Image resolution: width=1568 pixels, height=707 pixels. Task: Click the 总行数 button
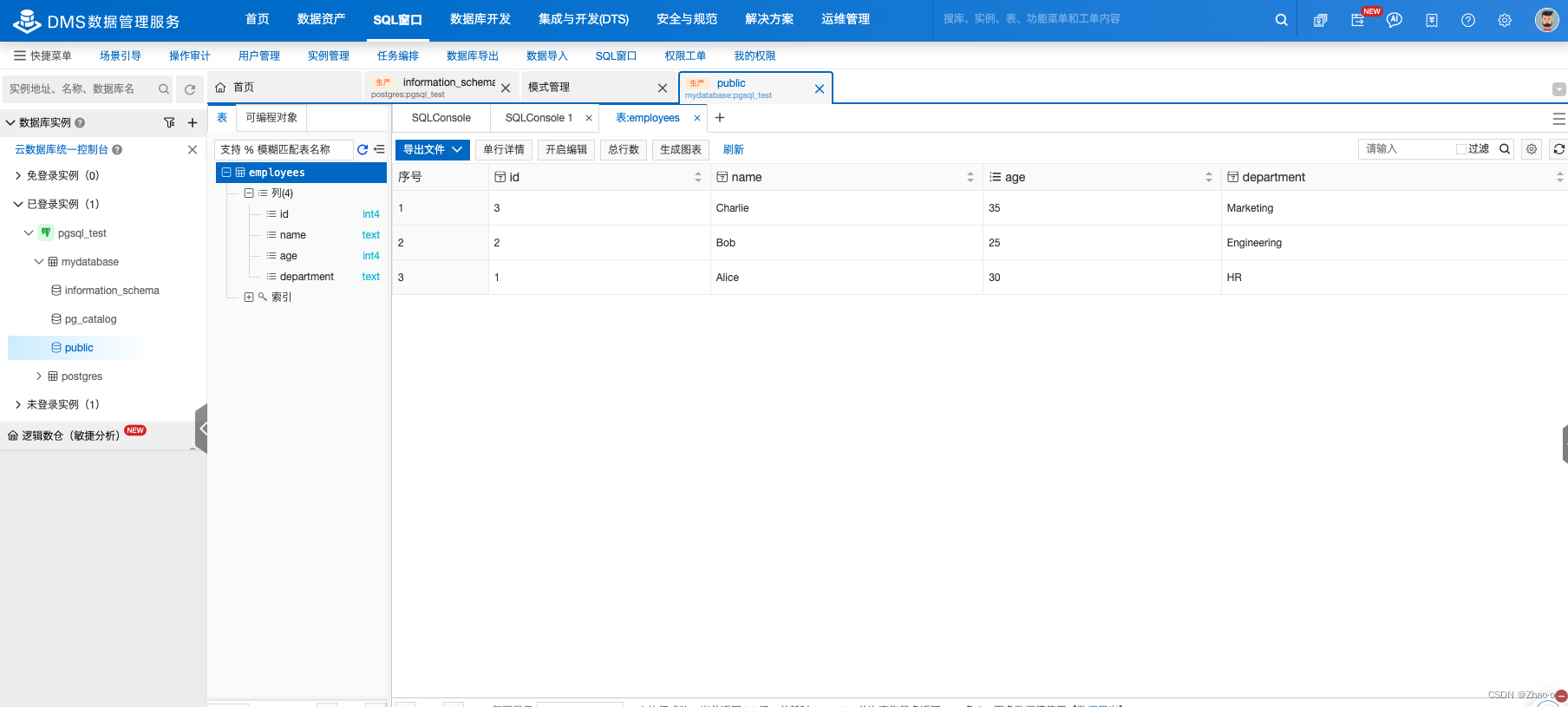pos(624,149)
